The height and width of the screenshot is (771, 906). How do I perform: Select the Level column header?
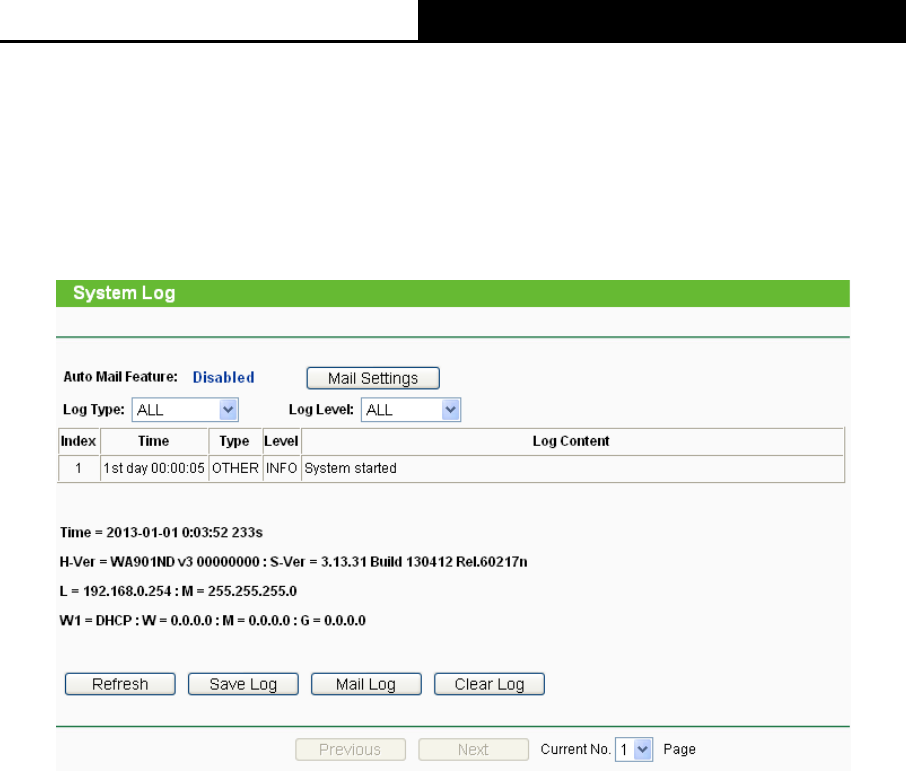281,441
